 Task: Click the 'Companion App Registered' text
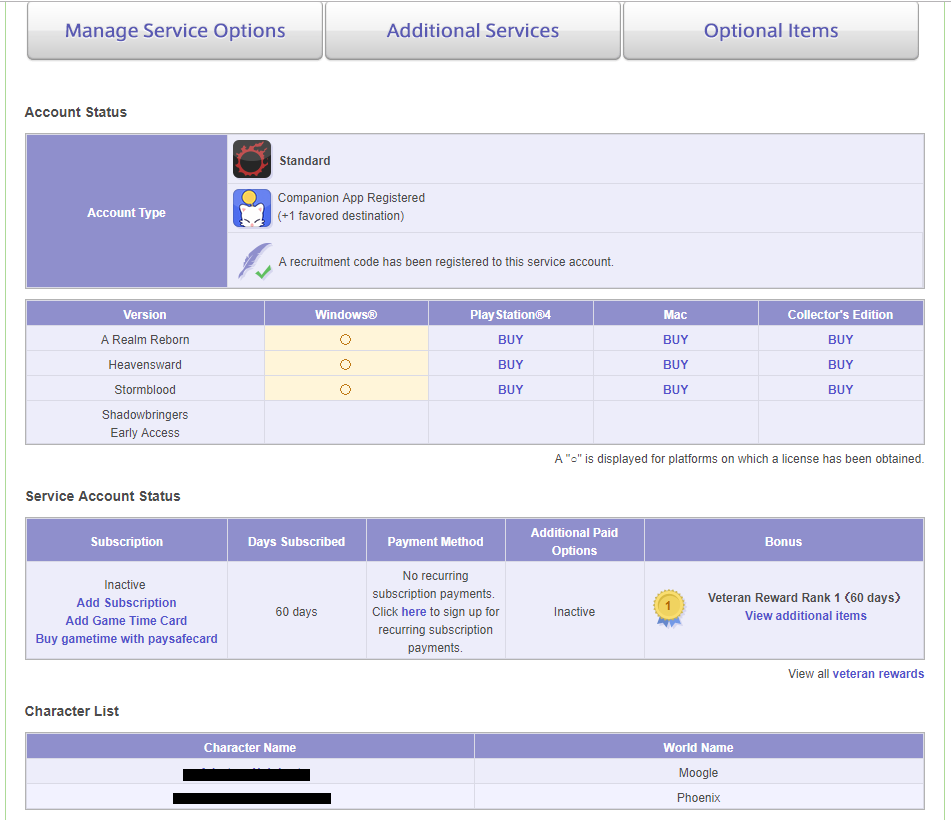coord(351,198)
